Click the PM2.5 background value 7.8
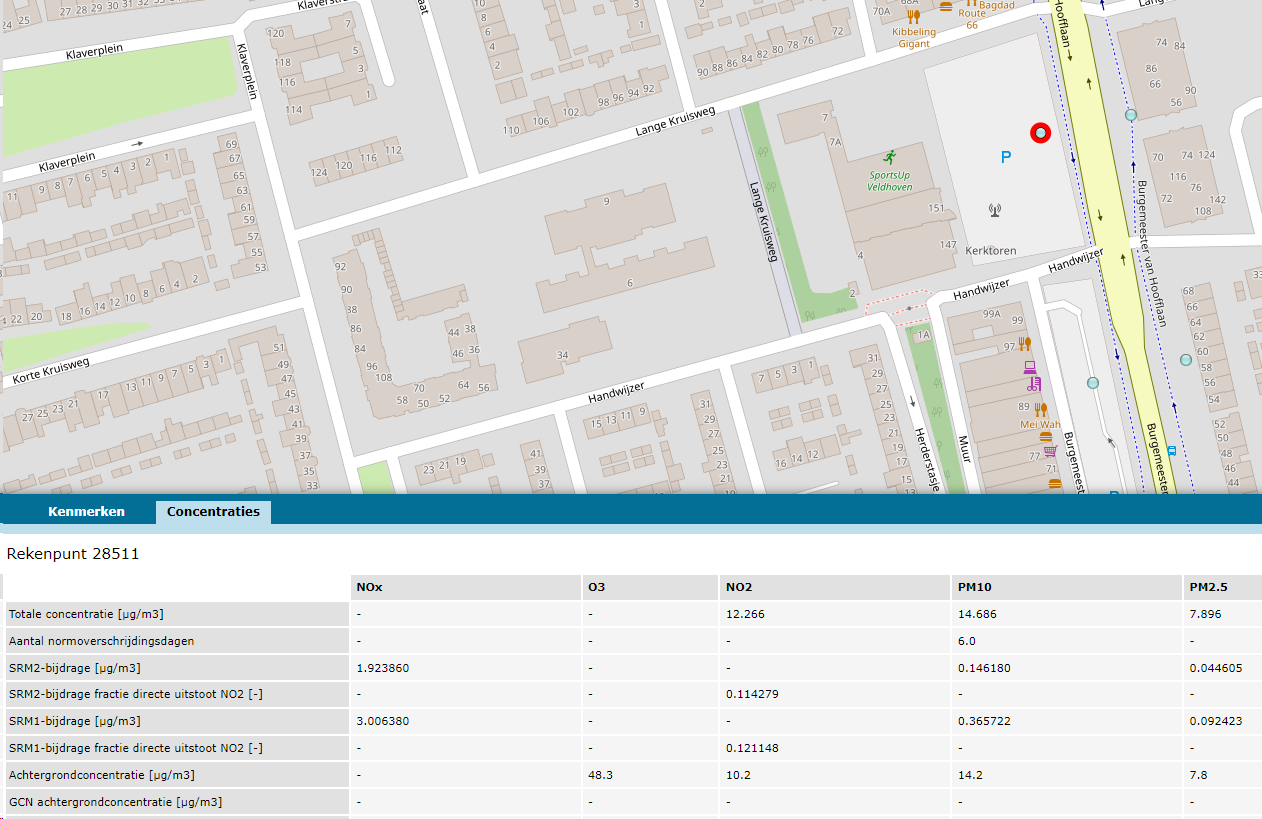The image size is (1262, 819). coord(1198,775)
